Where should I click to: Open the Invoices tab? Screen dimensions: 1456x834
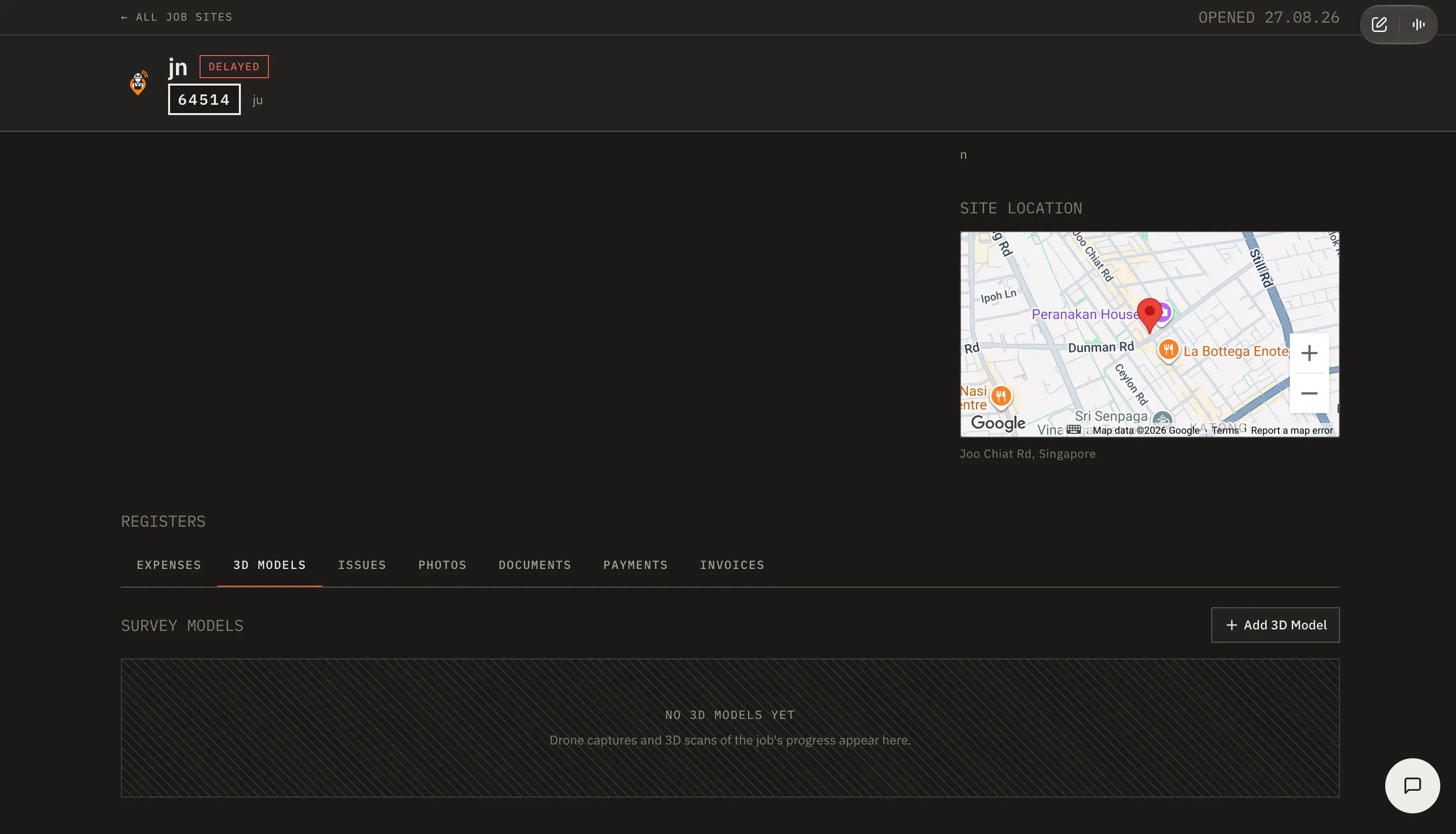coord(732,565)
